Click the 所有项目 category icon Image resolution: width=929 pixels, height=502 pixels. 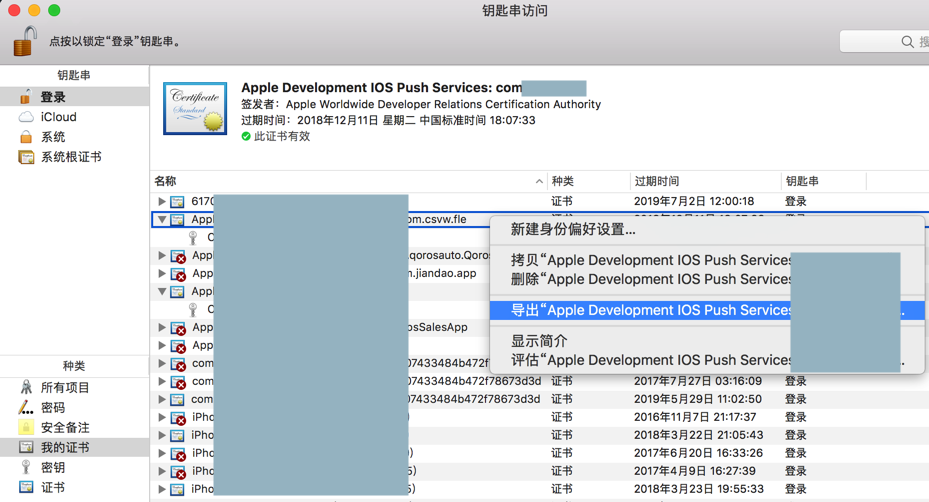pyautogui.click(x=26, y=387)
